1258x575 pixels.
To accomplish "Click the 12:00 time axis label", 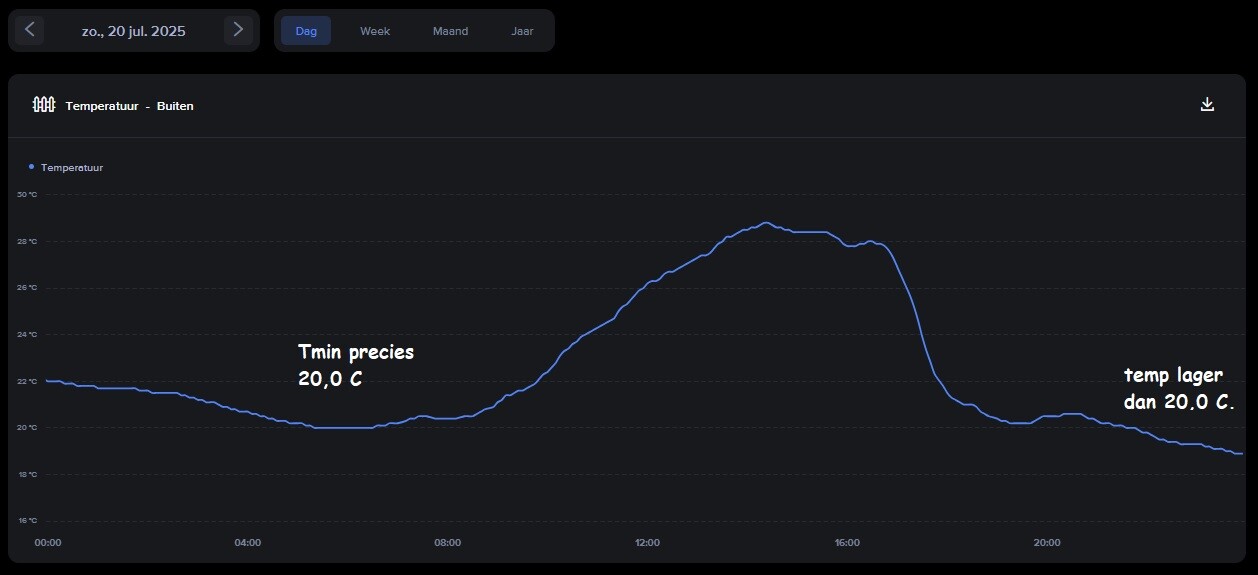I will coord(647,543).
